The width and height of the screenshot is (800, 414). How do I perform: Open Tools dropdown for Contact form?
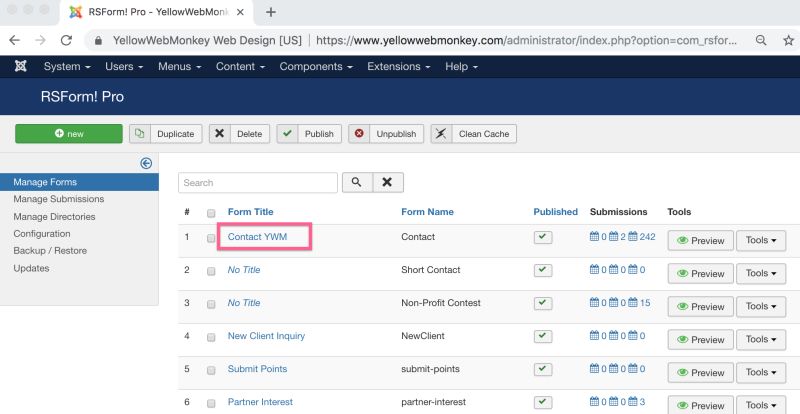(x=761, y=240)
